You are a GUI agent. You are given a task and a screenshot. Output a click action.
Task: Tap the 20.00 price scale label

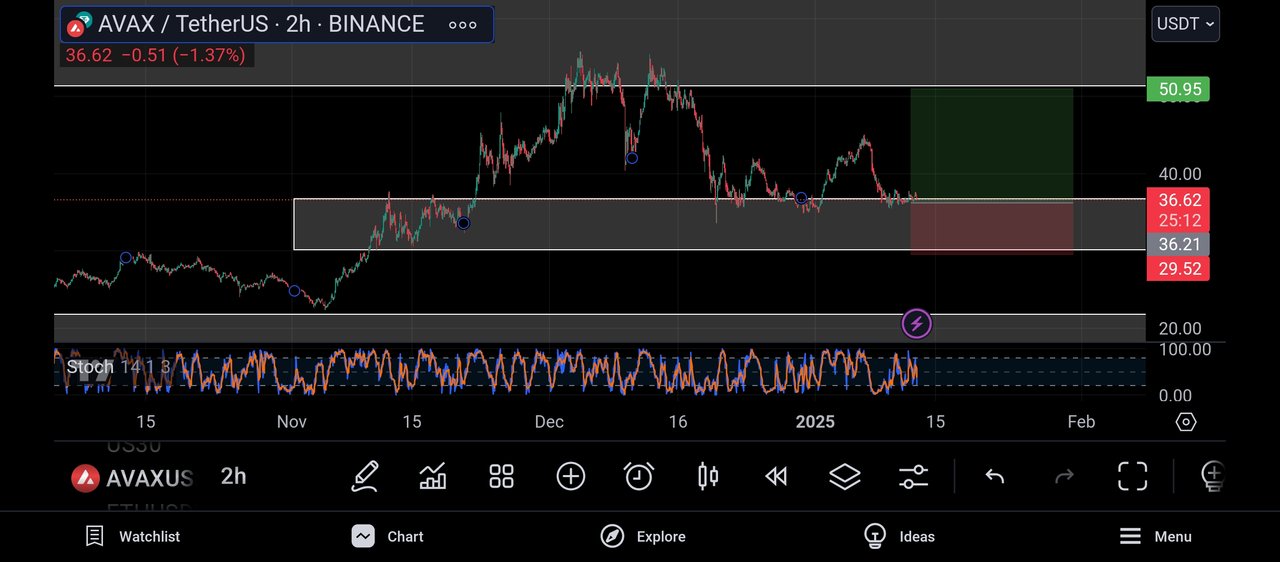coord(1180,329)
